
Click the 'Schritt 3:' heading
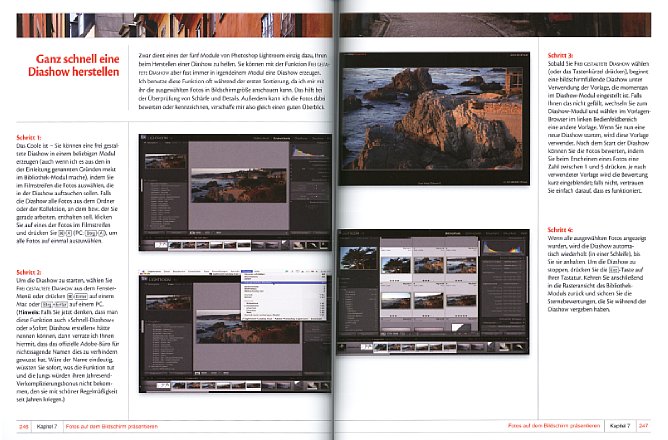pos(560,55)
